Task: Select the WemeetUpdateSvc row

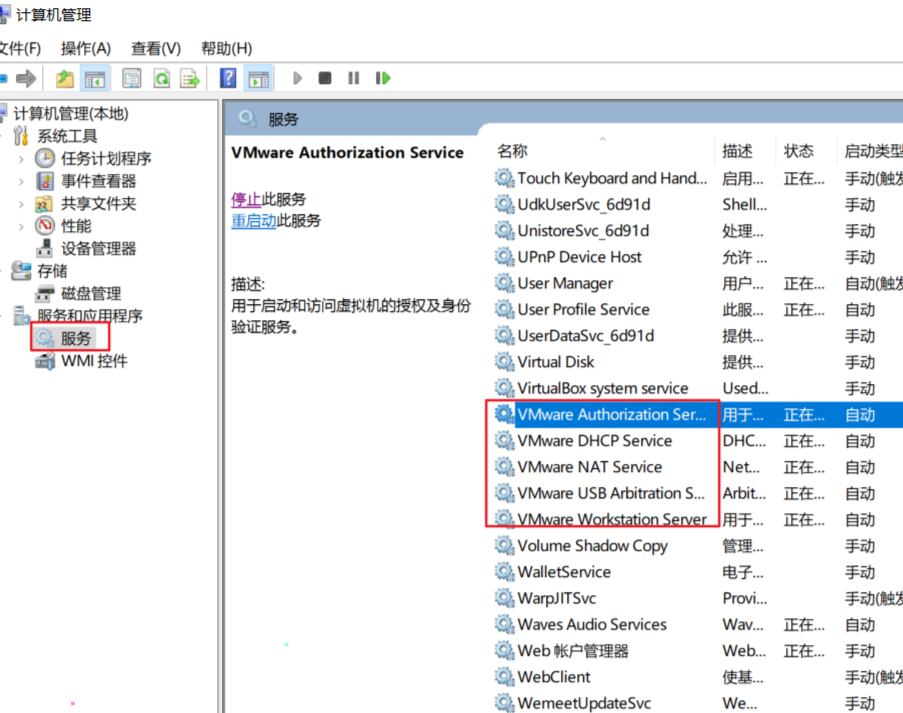Action: pos(698,703)
